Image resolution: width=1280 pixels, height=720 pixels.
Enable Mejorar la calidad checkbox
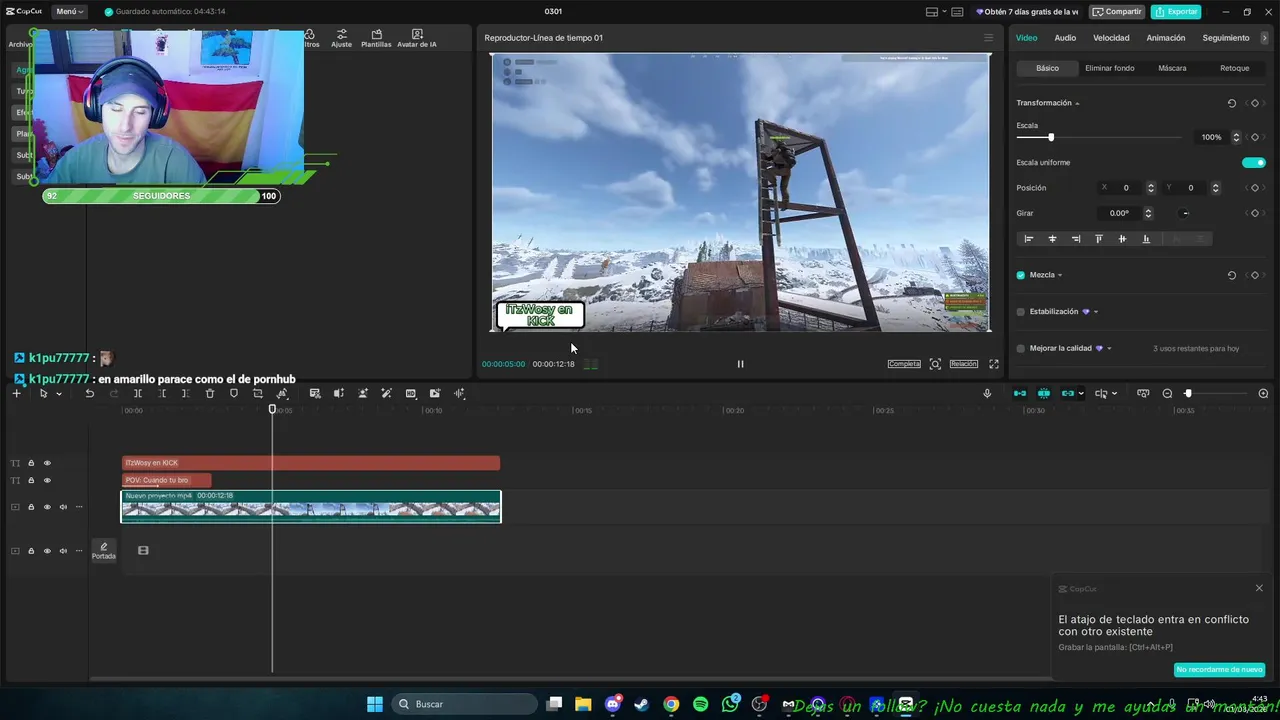tap(1021, 349)
